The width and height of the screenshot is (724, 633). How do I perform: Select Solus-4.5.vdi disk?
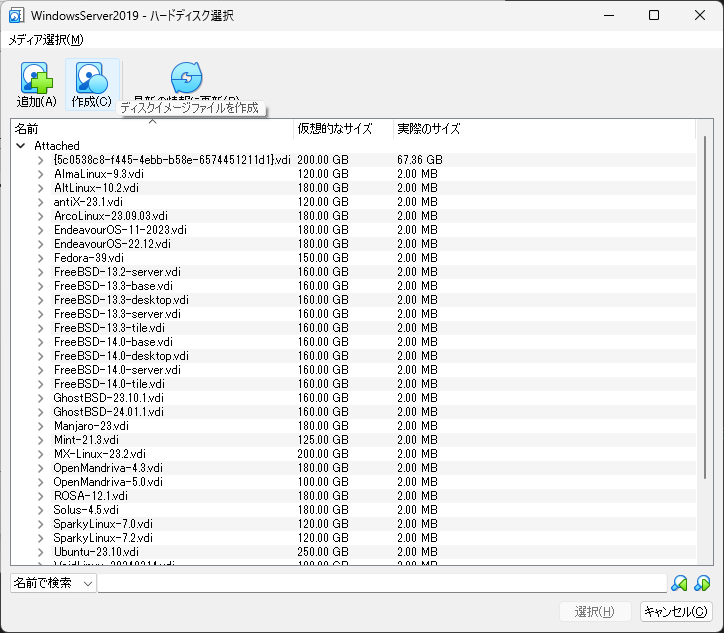point(86,510)
